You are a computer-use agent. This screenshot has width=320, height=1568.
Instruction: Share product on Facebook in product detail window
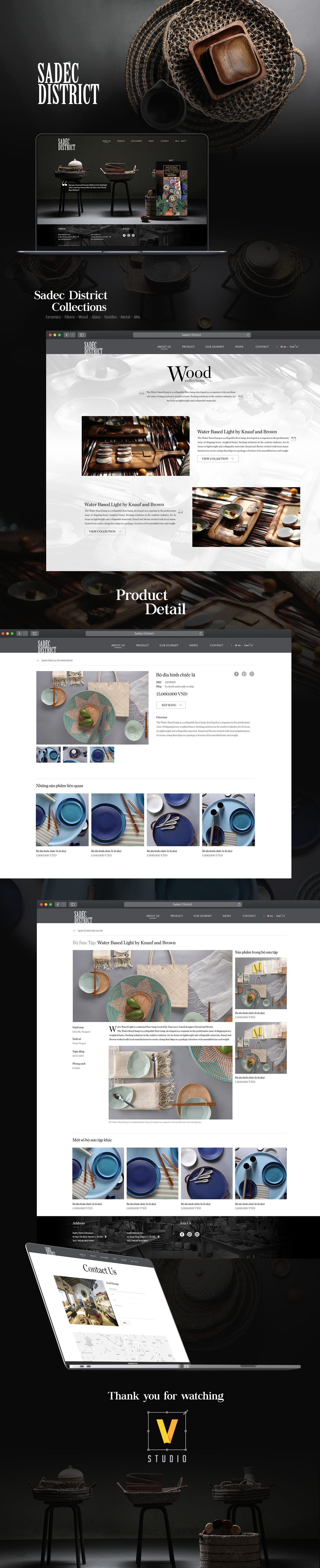click(236, 674)
